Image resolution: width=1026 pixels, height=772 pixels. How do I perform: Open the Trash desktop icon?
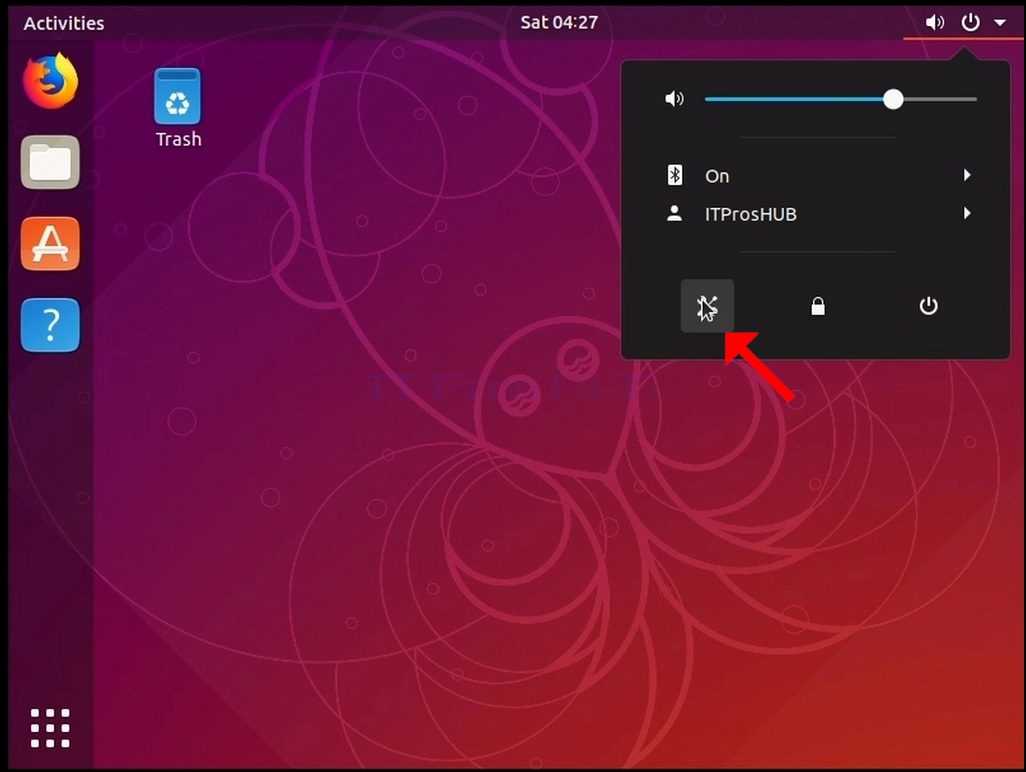177,96
